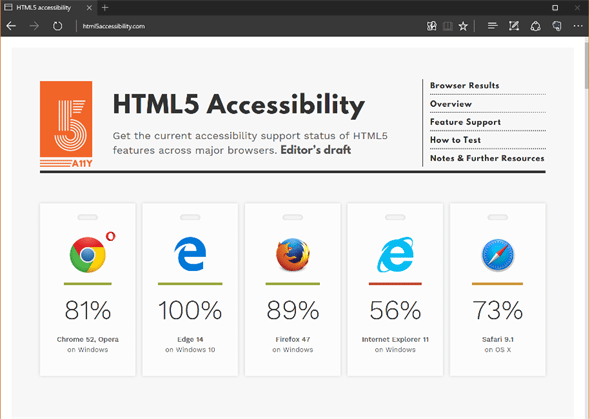
Task: Open the More (three dots) menu
Action: point(578,26)
